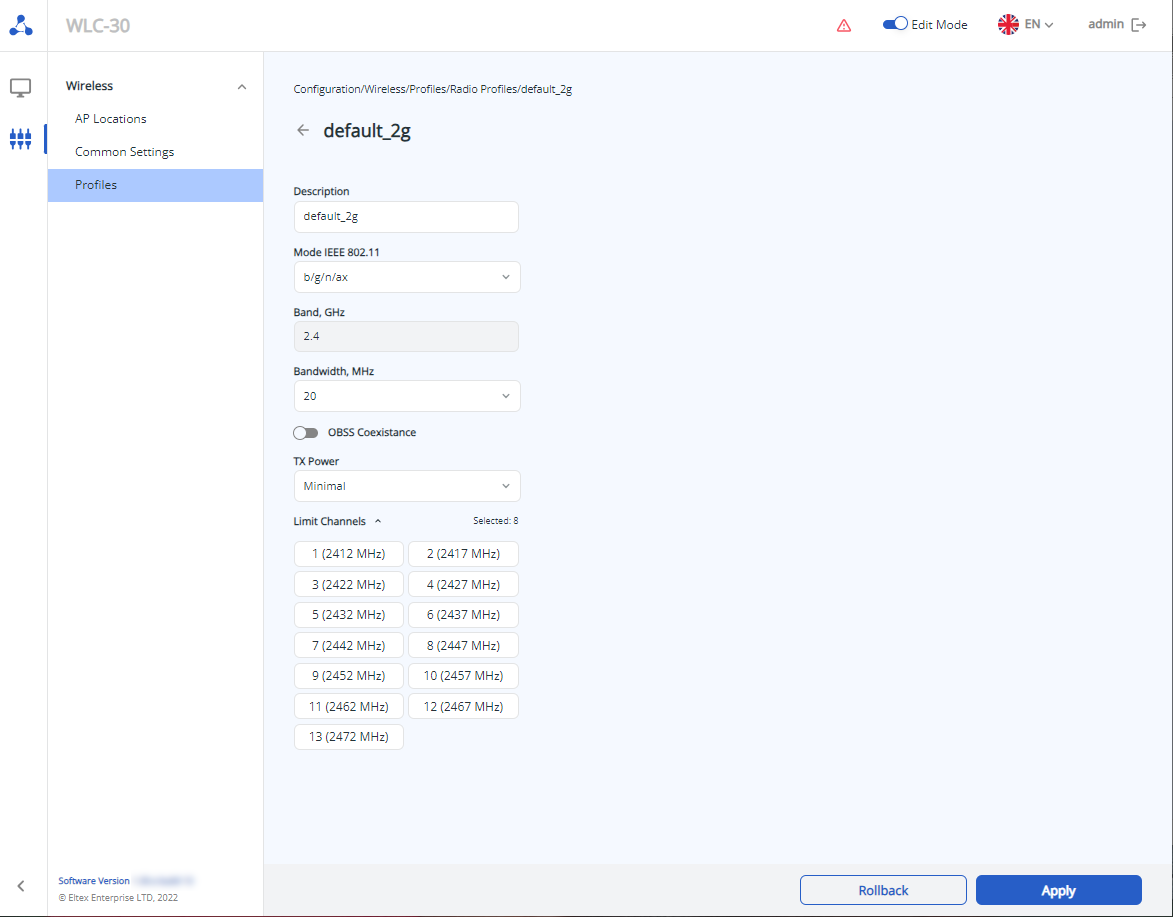Click the admin user label

[x=1106, y=24]
